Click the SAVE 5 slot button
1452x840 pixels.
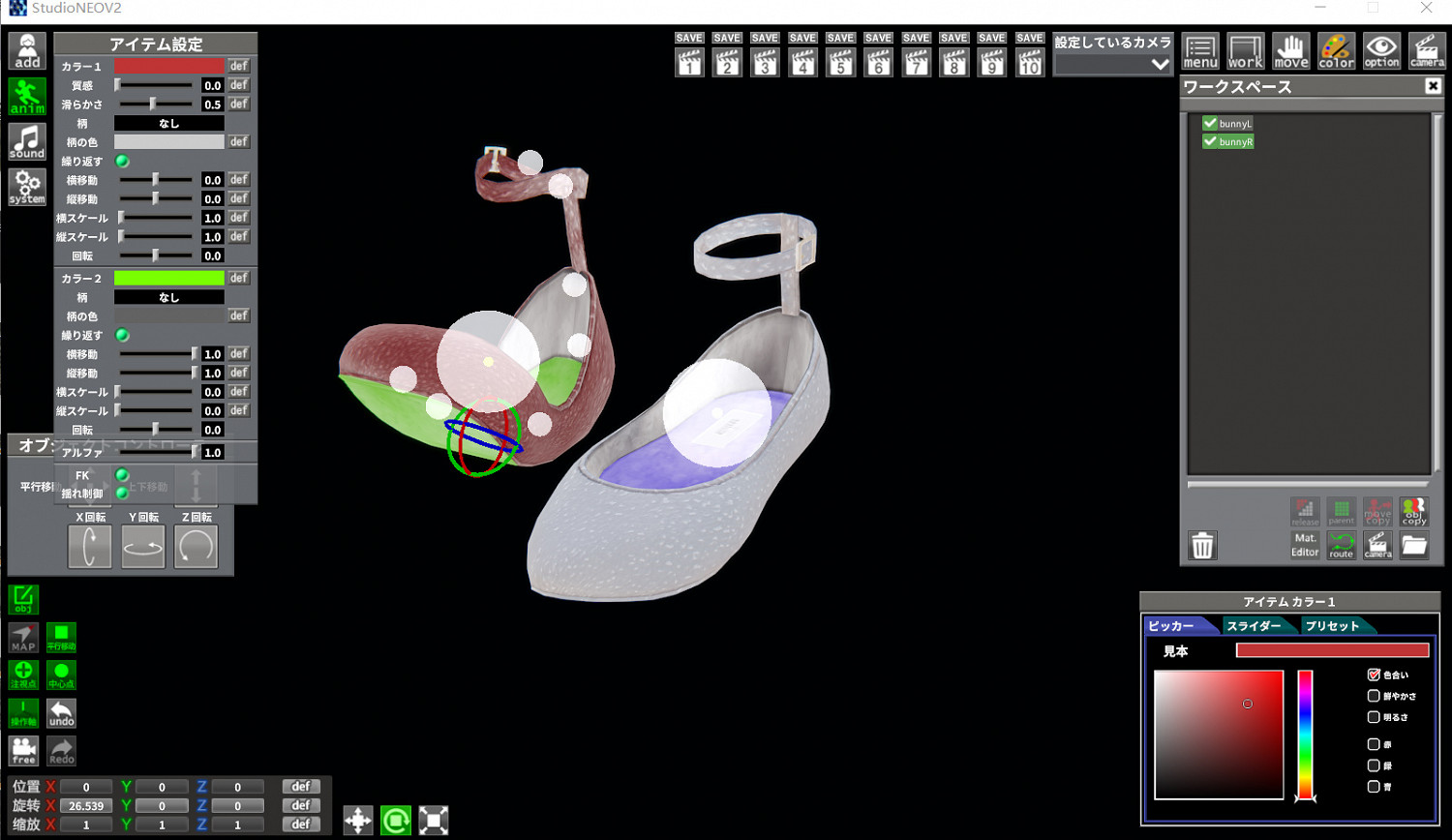point(840,55)
